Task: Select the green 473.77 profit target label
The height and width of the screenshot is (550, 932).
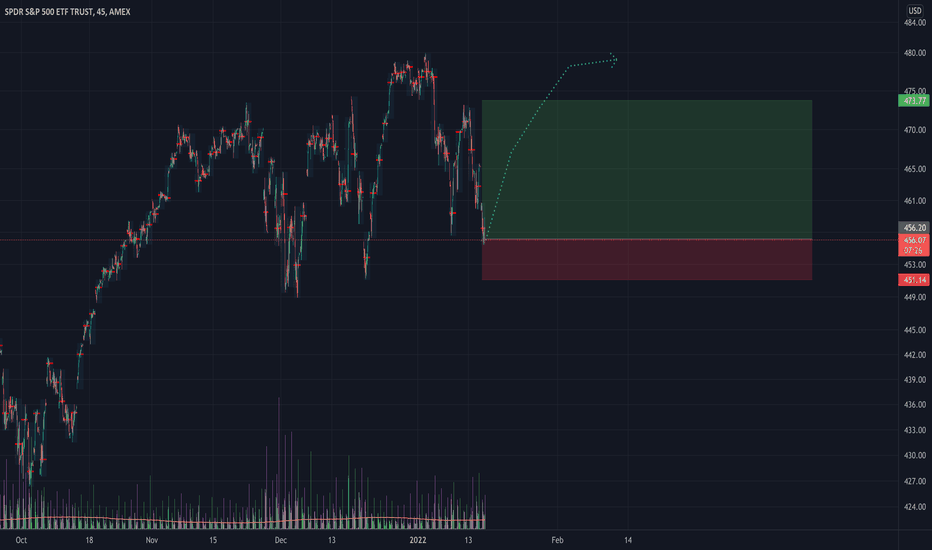Action: click(914, 100)
